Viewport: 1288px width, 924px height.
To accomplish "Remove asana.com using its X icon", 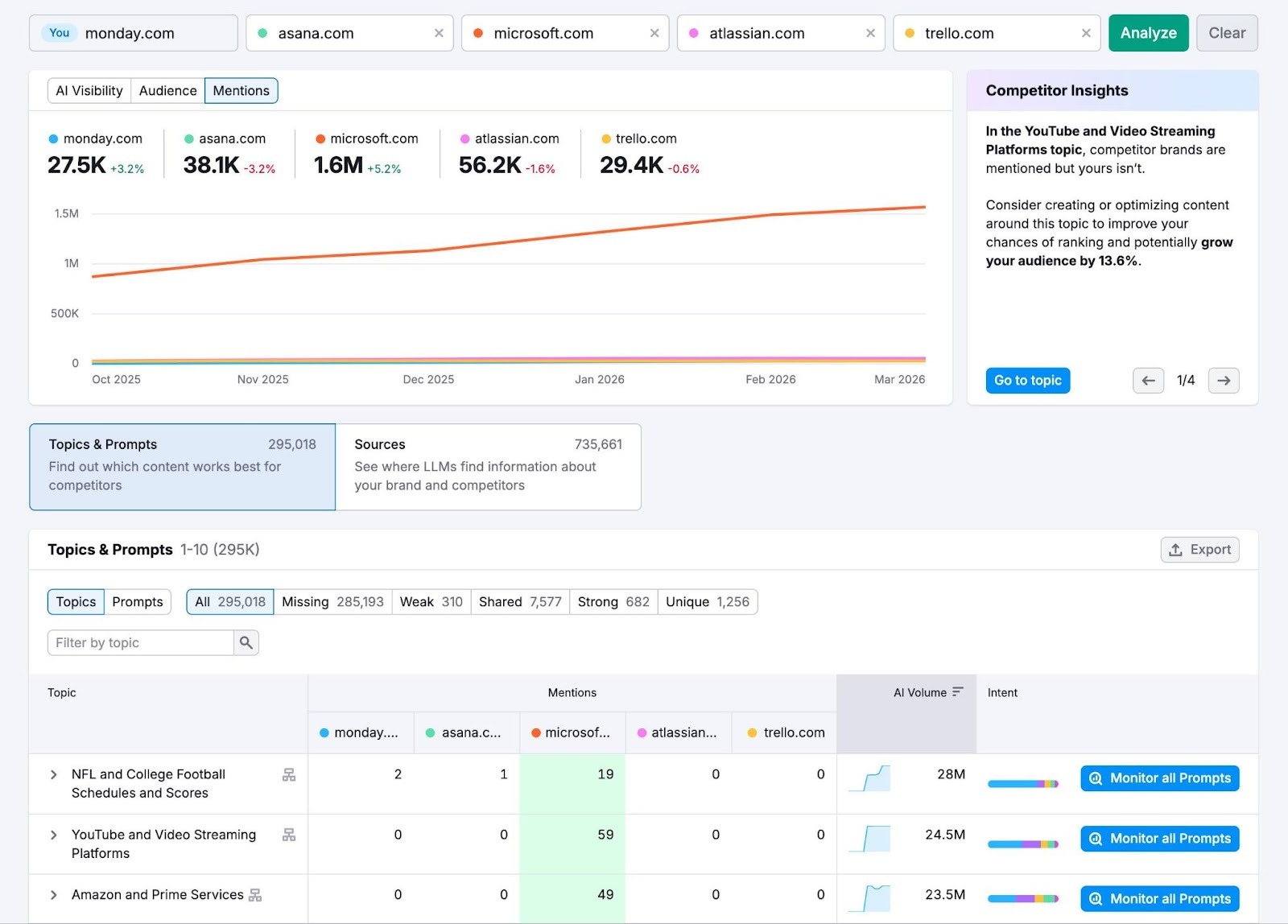I will point(439,33).
